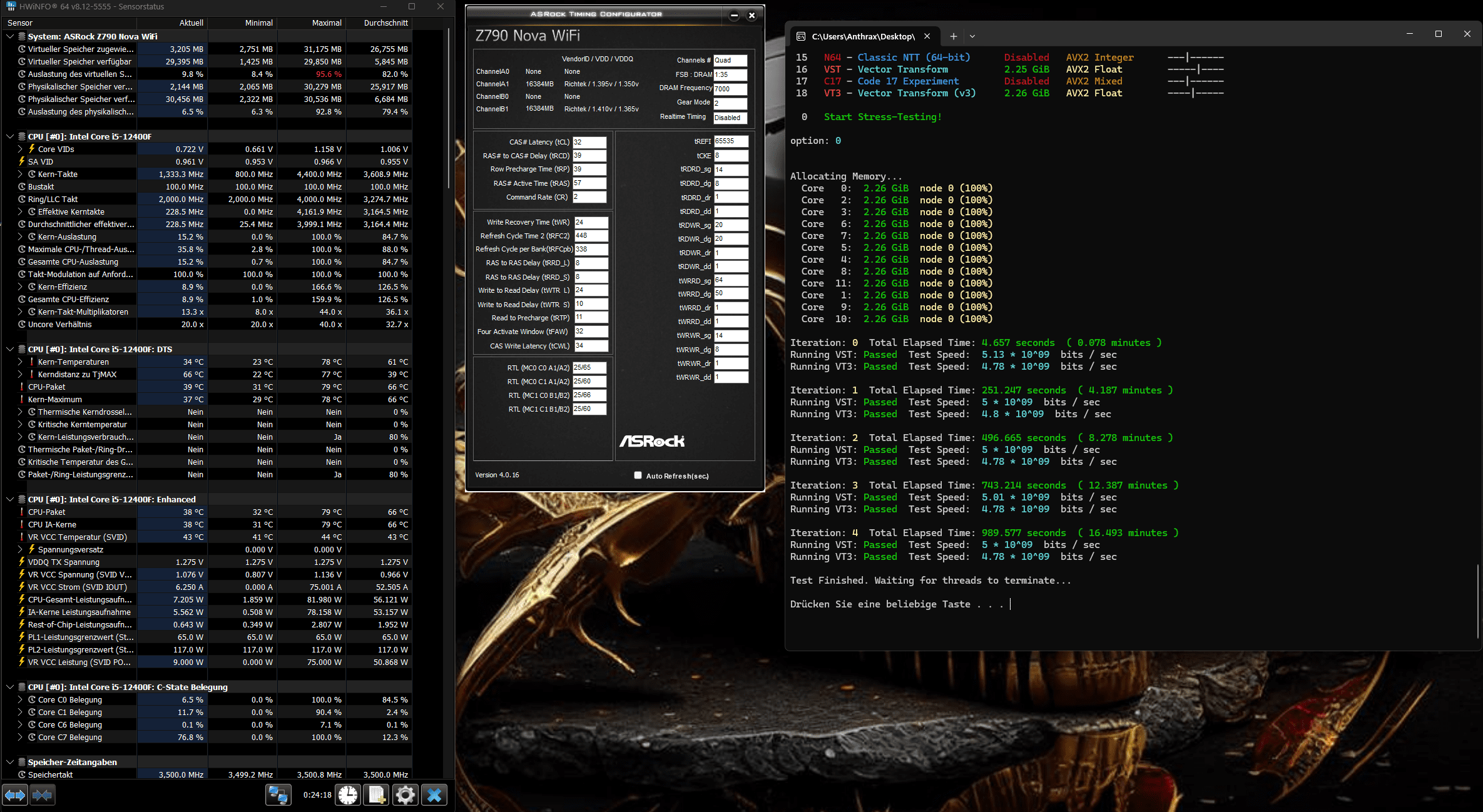Close sensors with the blue X icon
The image size is (1483, 812).
pos(434,795)
